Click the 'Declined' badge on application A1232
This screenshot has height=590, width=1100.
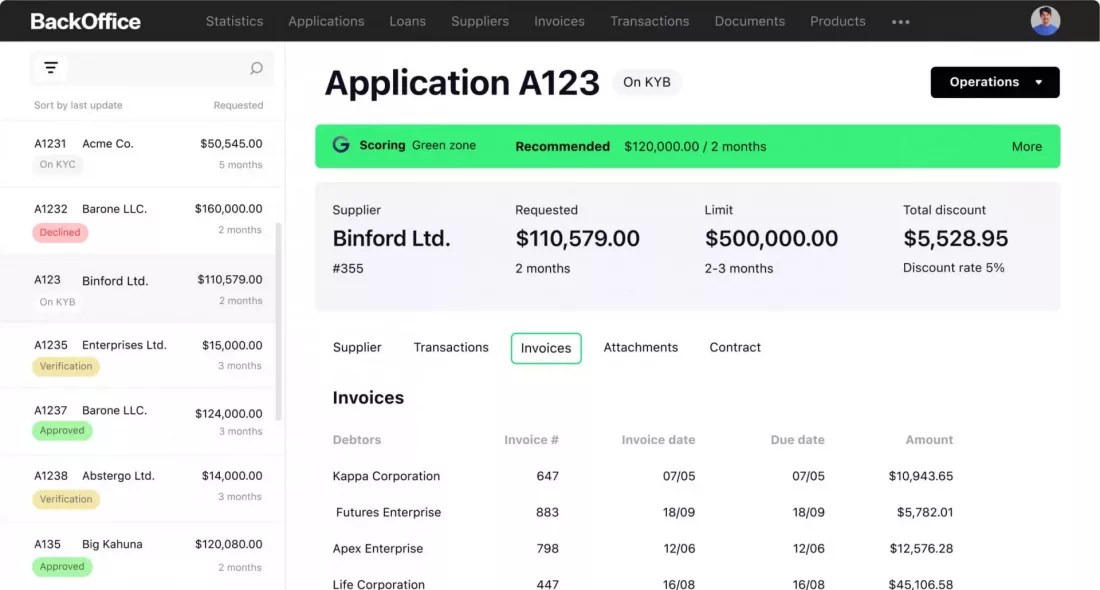[60, 232]
